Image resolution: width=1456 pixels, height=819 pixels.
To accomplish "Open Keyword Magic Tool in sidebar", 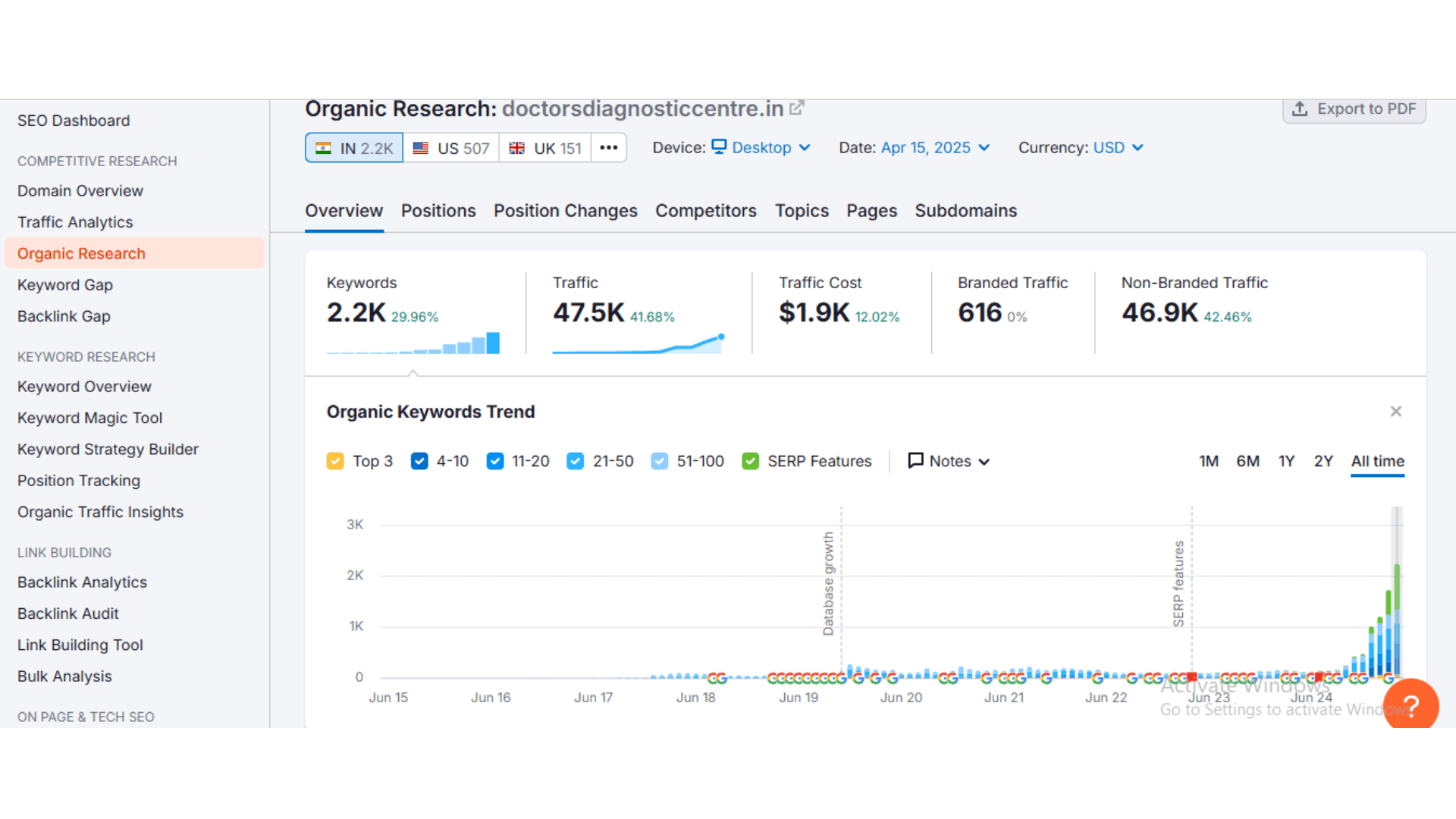I will point(89,418).
